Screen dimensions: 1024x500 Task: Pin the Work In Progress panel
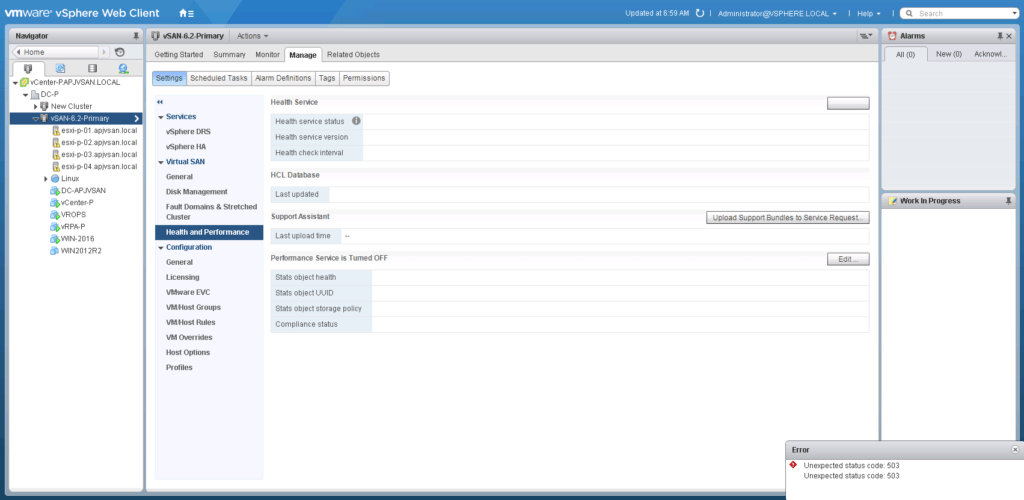point(1008,201)
